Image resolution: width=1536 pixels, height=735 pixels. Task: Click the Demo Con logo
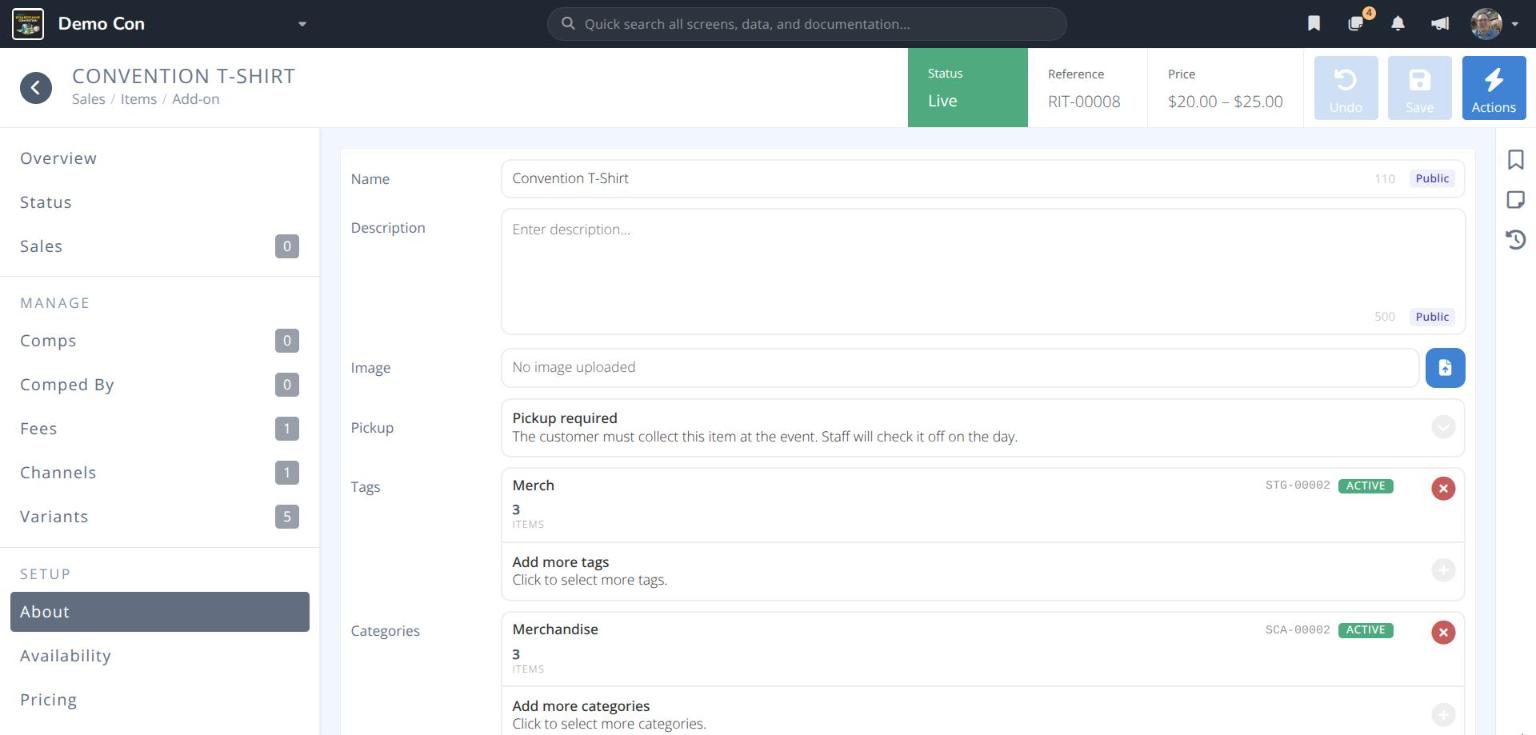coord(28,24)
